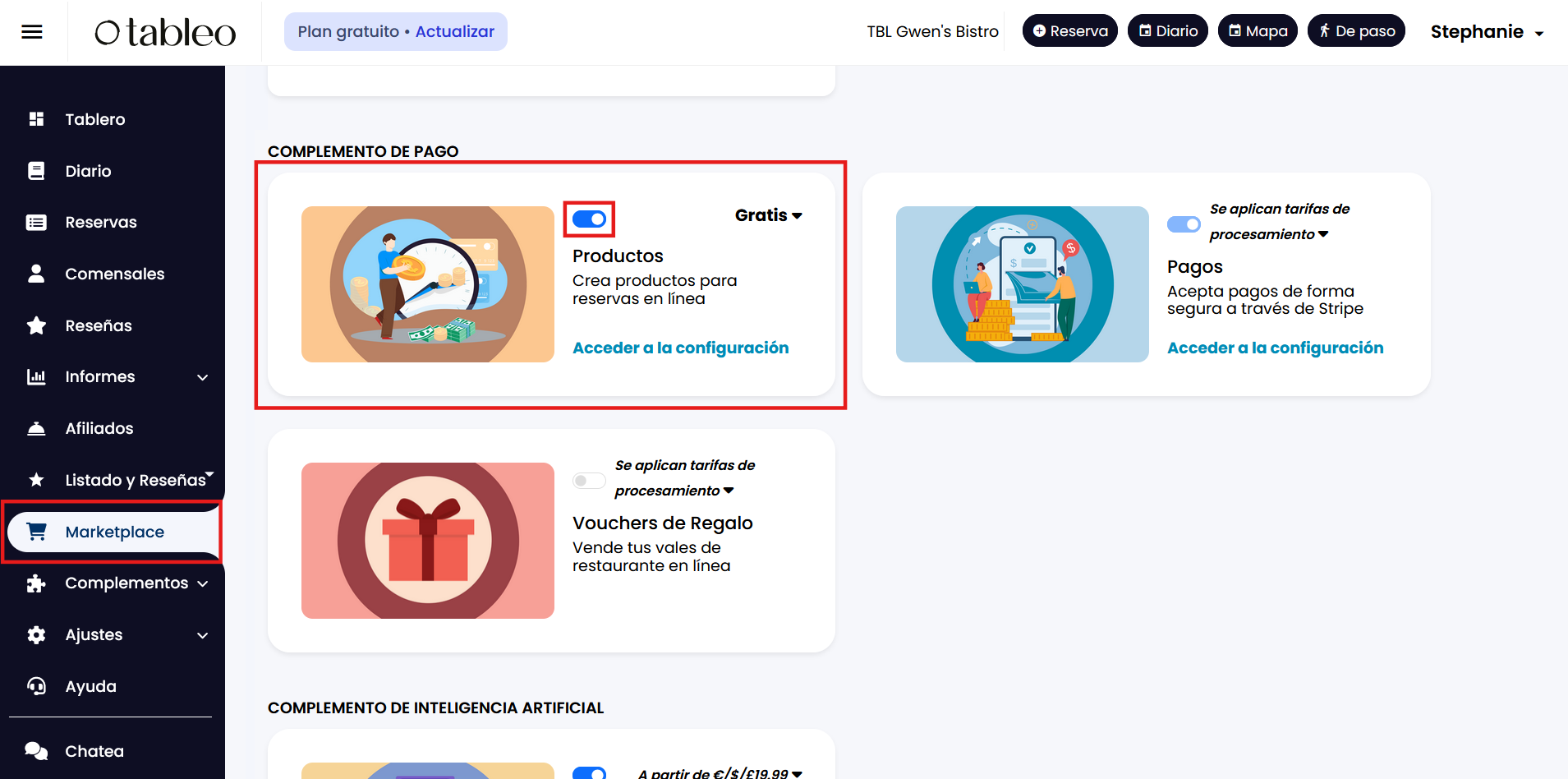Open Pagos 'Acceder a la configuración' link

(x=1276, y=348)
